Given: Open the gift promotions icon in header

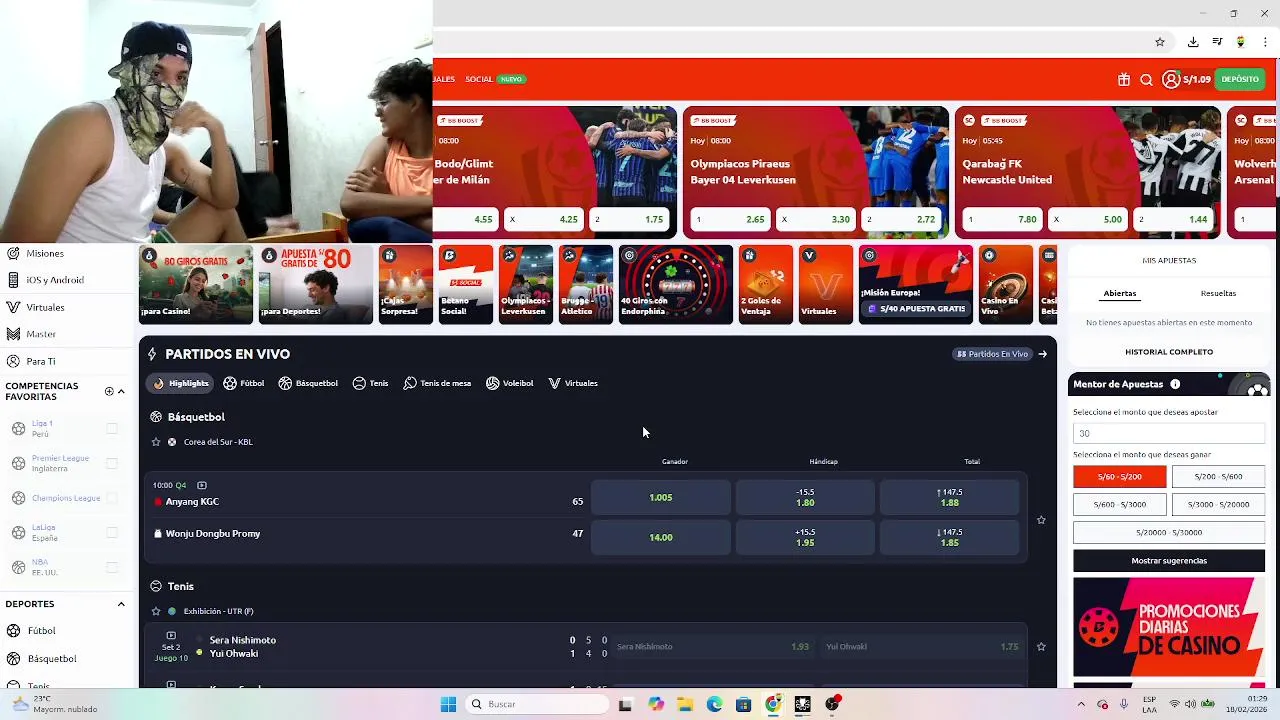Looking at the screenshot, I should tap(1124, 80).
